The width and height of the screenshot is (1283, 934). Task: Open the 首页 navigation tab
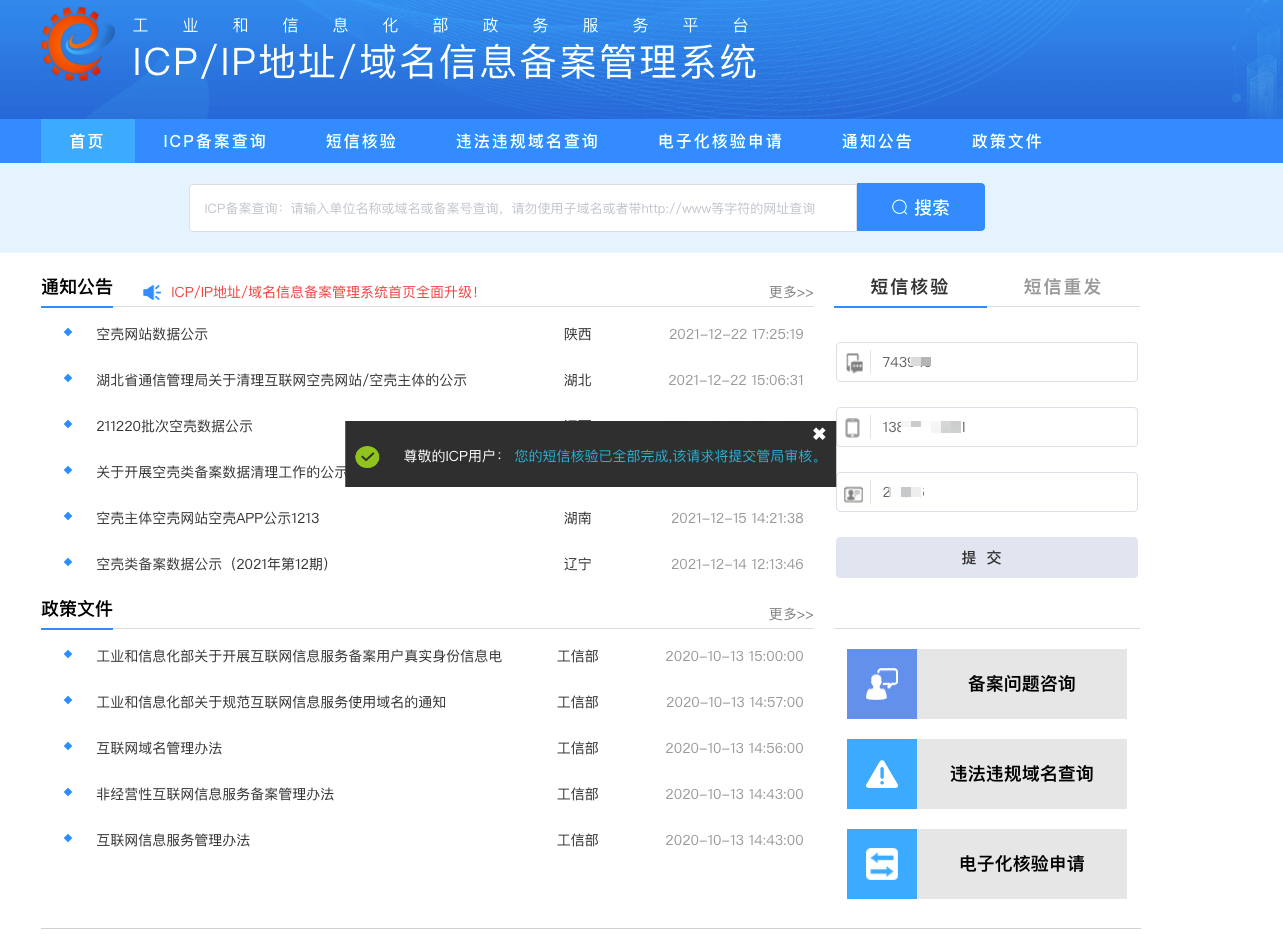(87, 141)
